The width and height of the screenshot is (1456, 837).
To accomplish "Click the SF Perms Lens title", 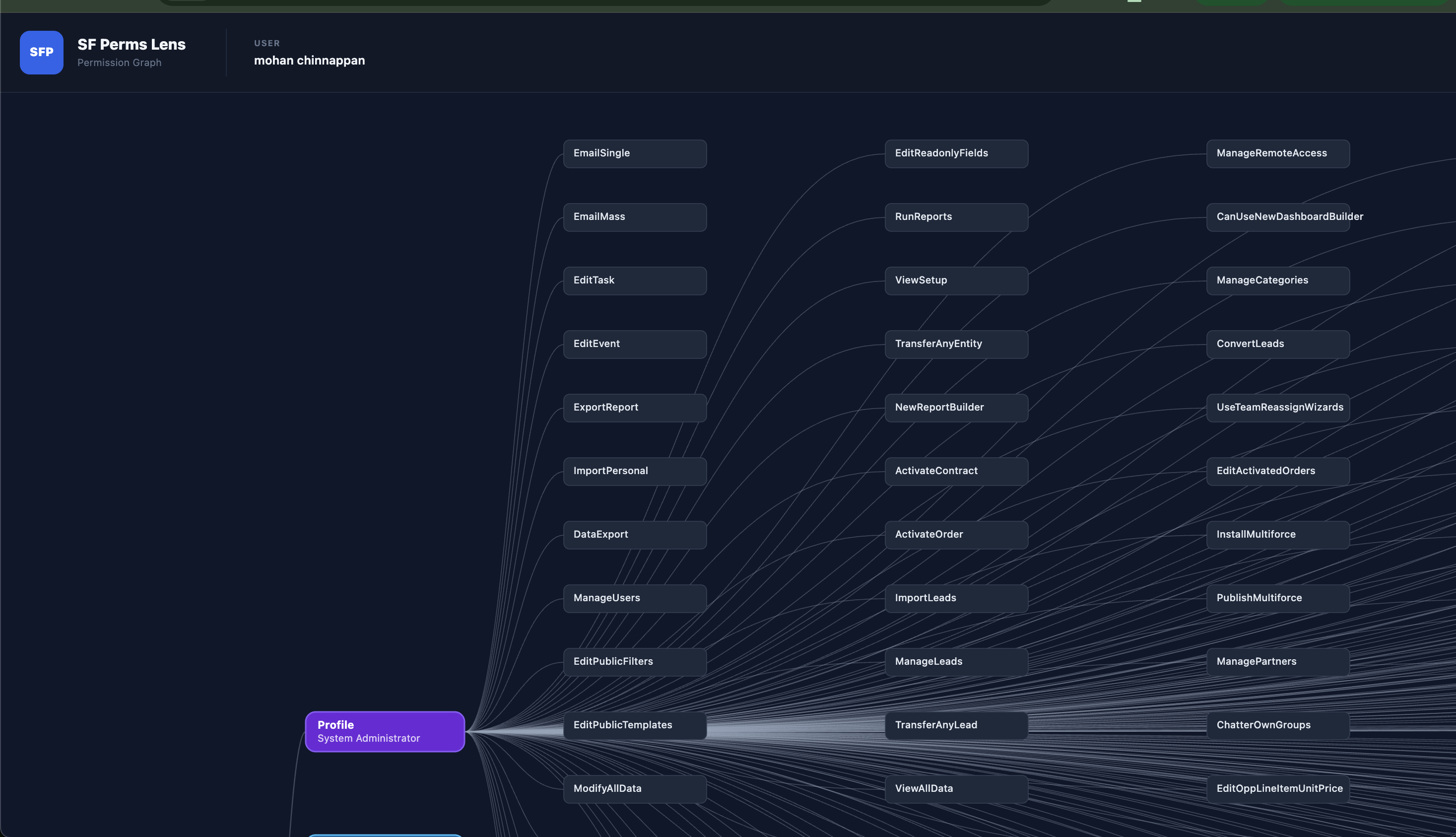I will 132,44.
